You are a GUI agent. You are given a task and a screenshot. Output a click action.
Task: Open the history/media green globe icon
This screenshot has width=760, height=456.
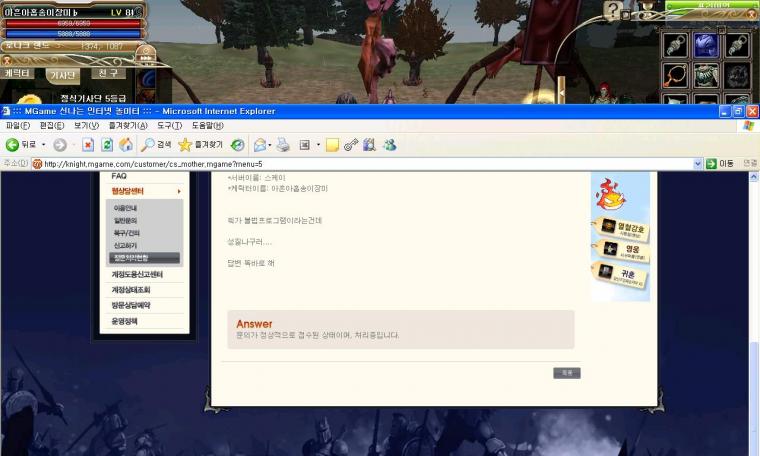(x=238, y=144)
